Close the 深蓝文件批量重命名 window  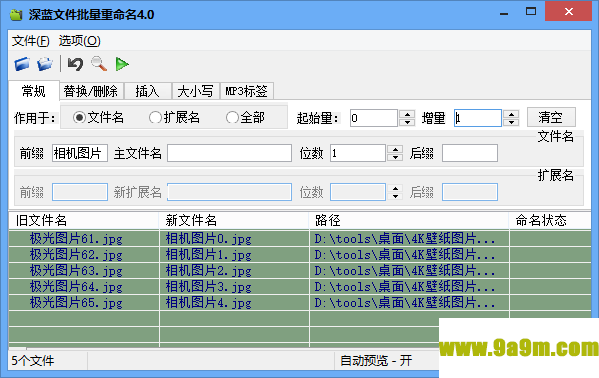click(568, 11)
